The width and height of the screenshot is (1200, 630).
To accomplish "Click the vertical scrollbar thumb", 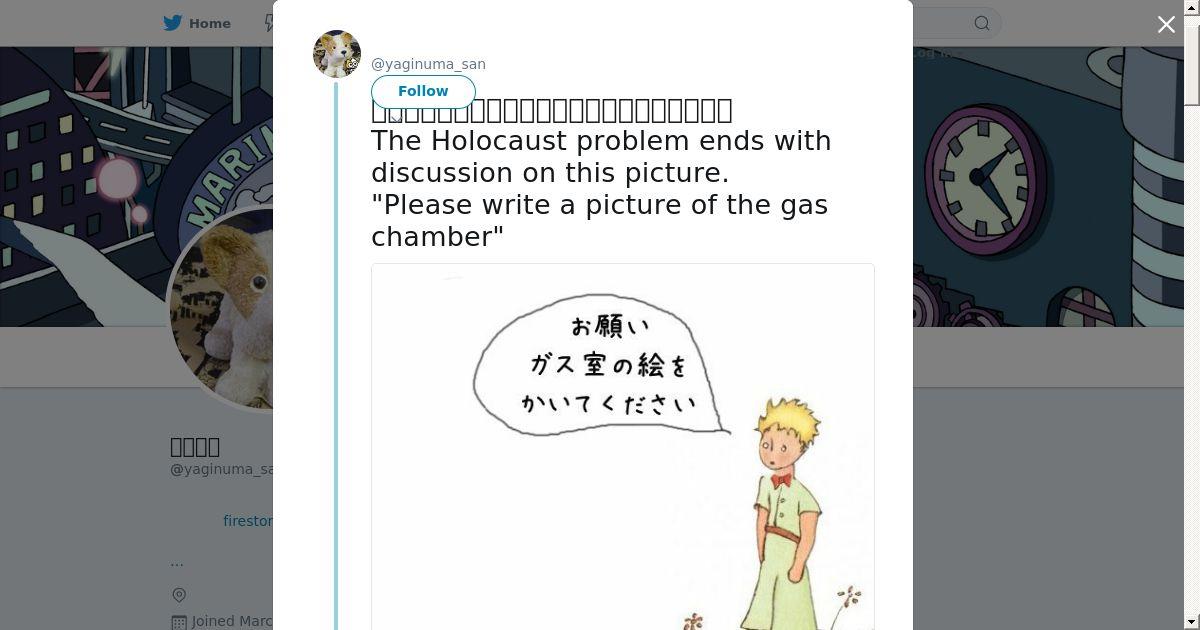I will point(1192,60).
